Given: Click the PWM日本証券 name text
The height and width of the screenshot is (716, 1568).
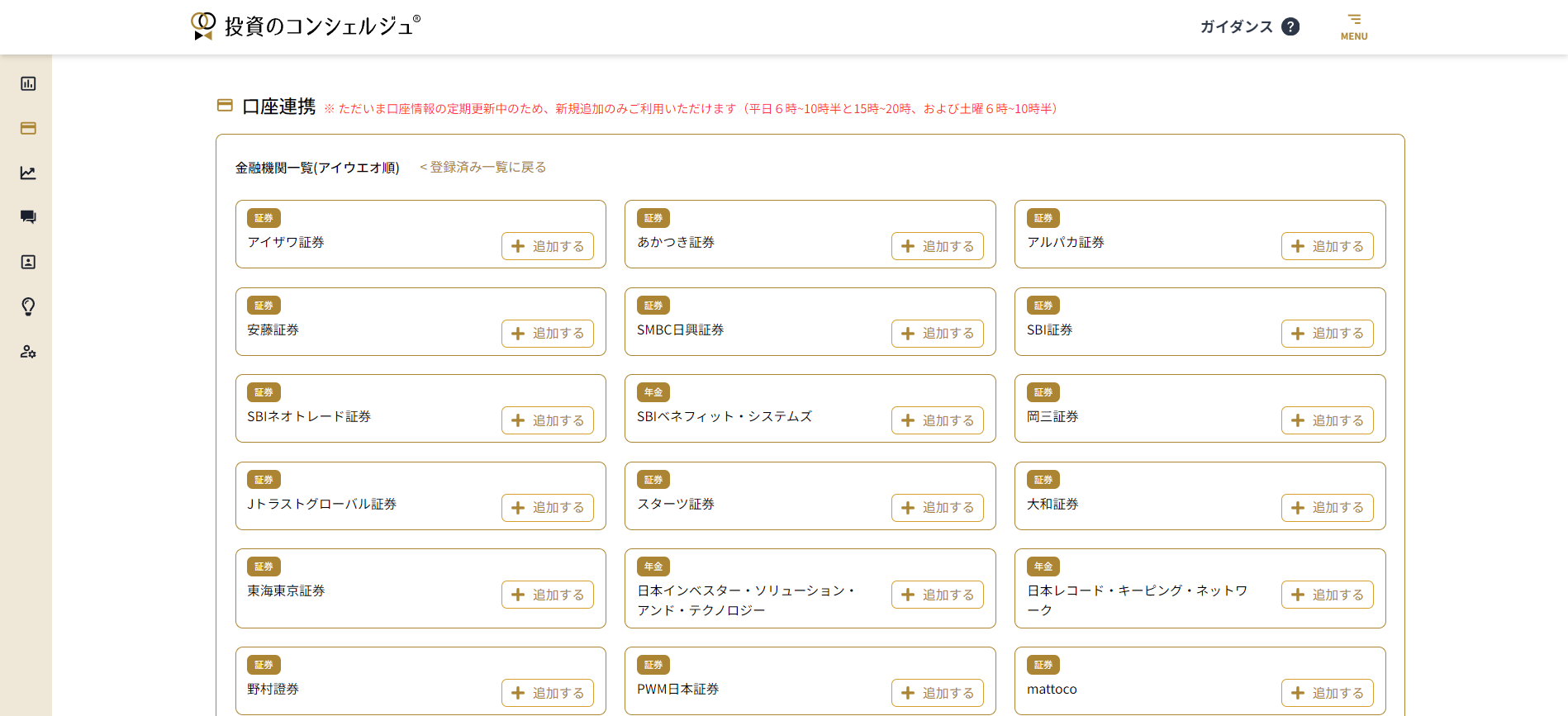Looking at the screenshot, I should [678, 689].
